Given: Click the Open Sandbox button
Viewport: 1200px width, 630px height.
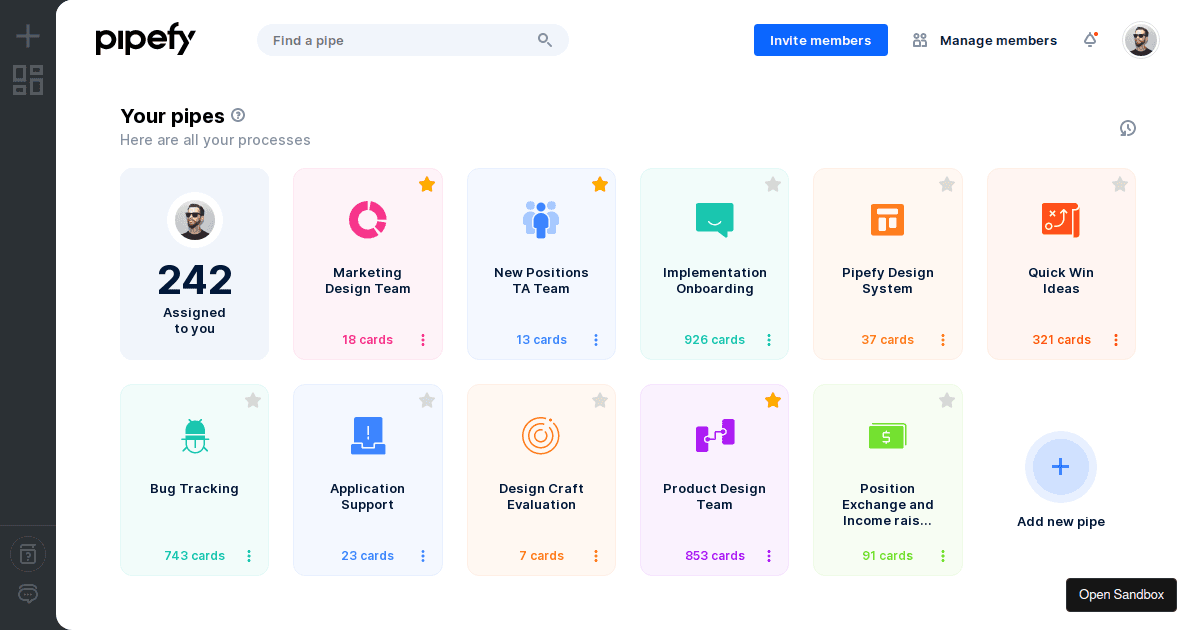Looking at the screenshot, I should 1121,594.
